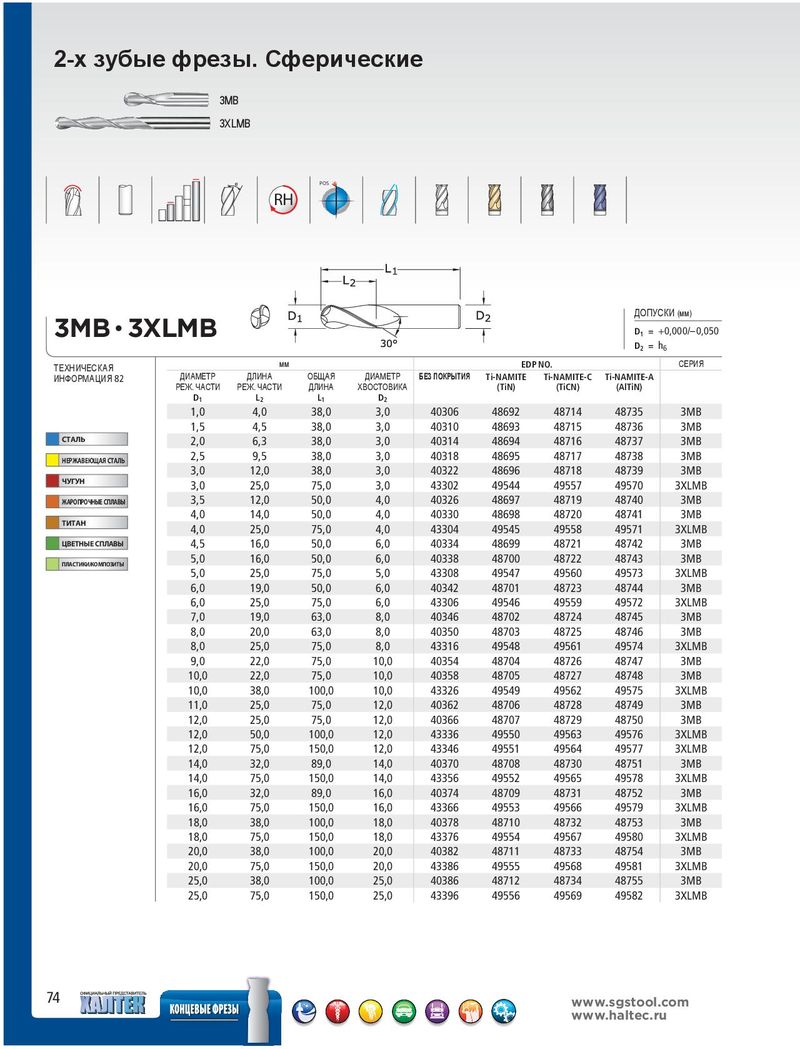This screenshot has height=1049, width=800.
Task: Click the POS center-cutting blue crosshair icon
Action: (x=335, y=199)
